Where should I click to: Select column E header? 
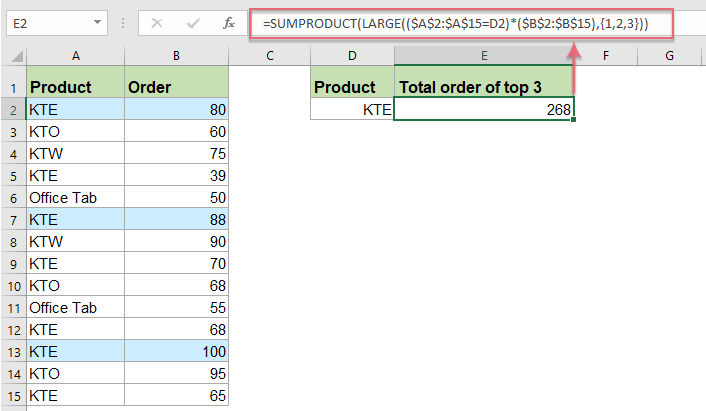[x=484, y=56]
